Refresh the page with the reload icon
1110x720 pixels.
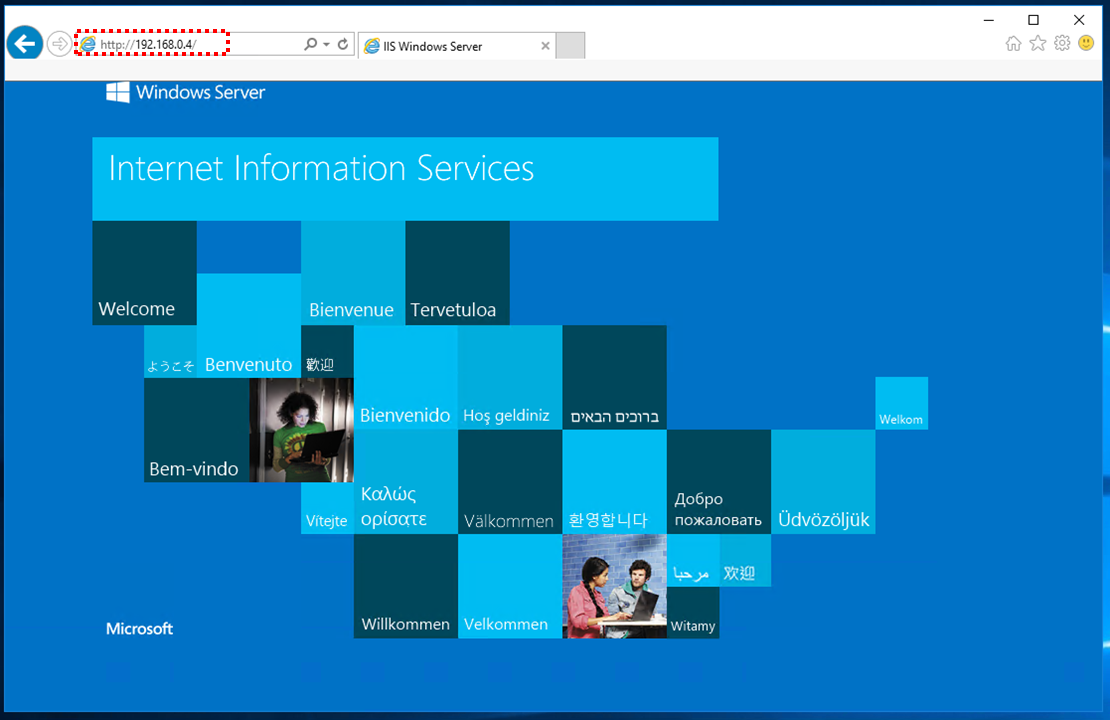[343, 44]
